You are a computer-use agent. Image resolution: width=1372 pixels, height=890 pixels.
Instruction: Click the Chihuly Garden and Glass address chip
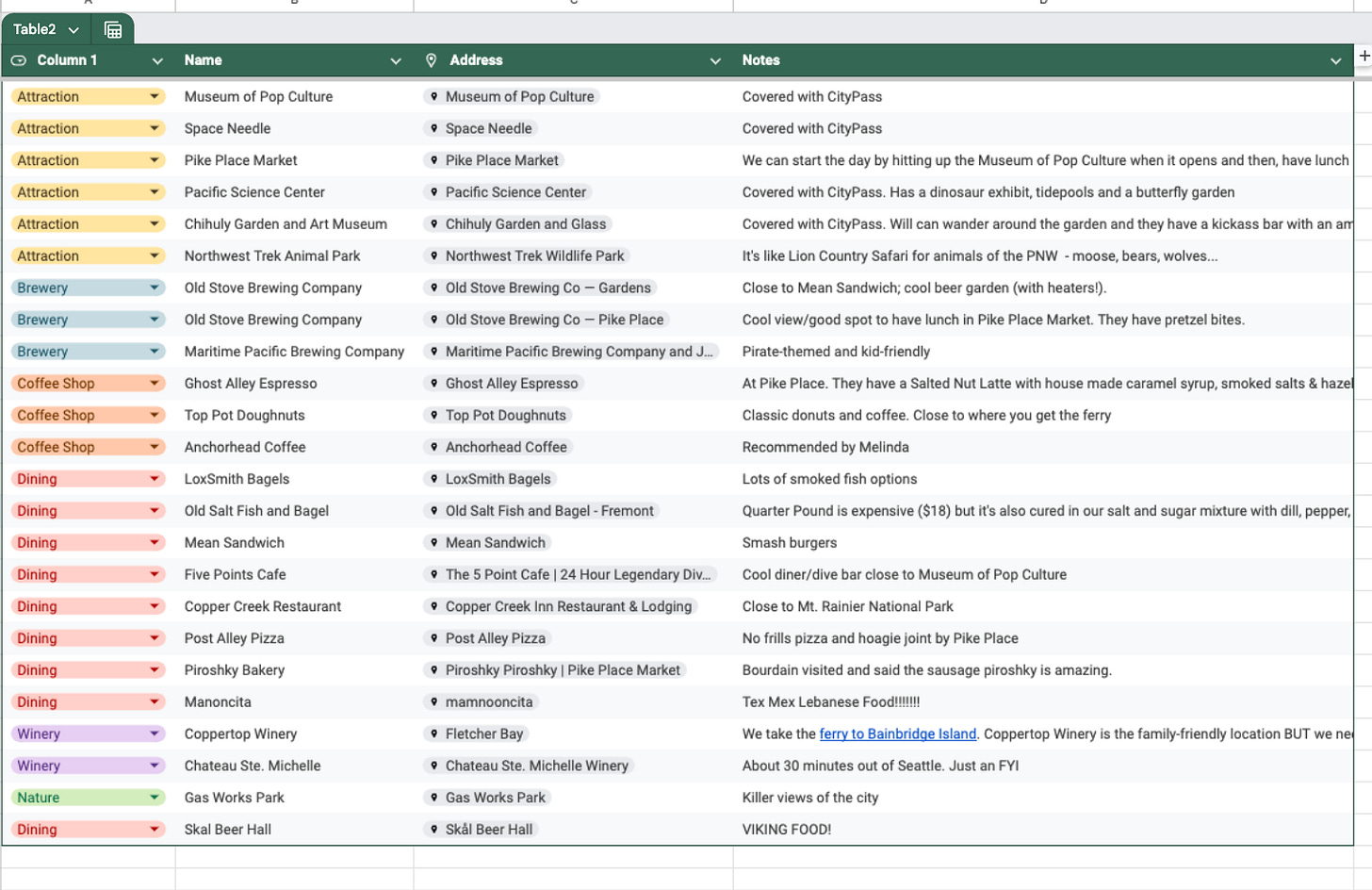point(518,223)
